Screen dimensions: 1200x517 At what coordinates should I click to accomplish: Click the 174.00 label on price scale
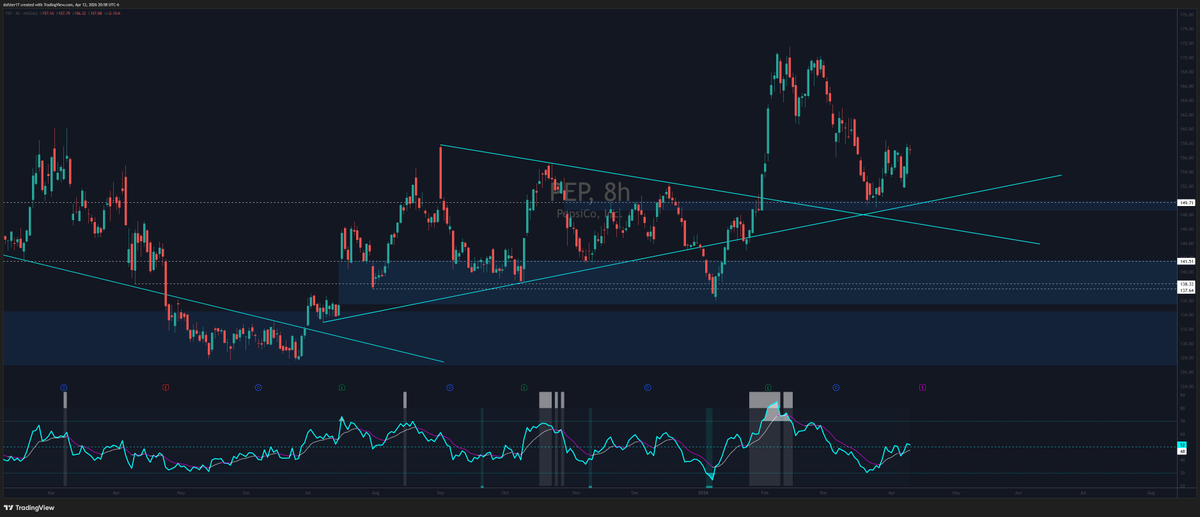(x=1186, y=30)
